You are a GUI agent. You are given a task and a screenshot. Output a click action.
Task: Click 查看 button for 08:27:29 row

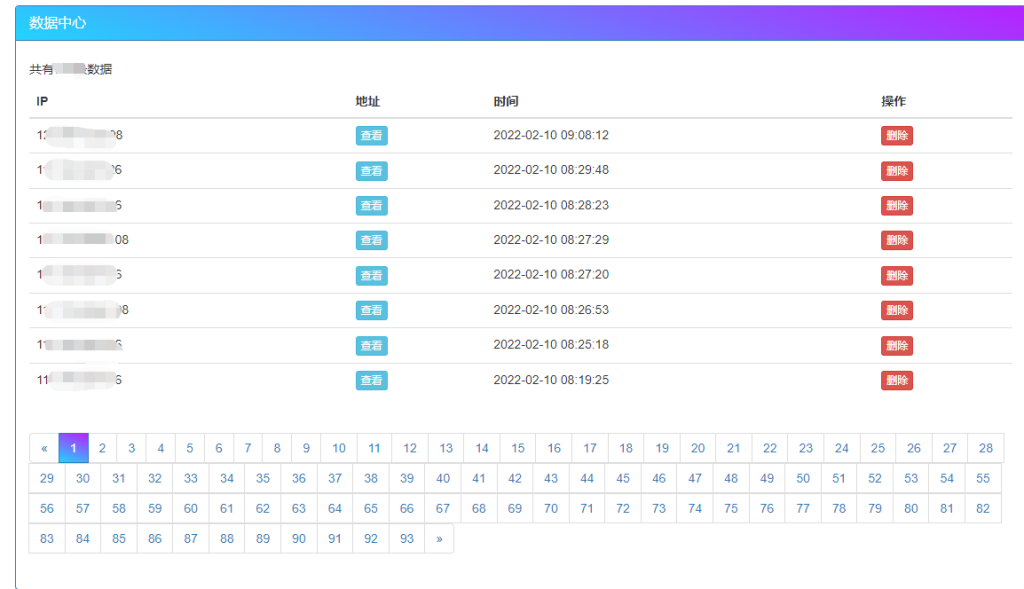click(x=372, y=240)
